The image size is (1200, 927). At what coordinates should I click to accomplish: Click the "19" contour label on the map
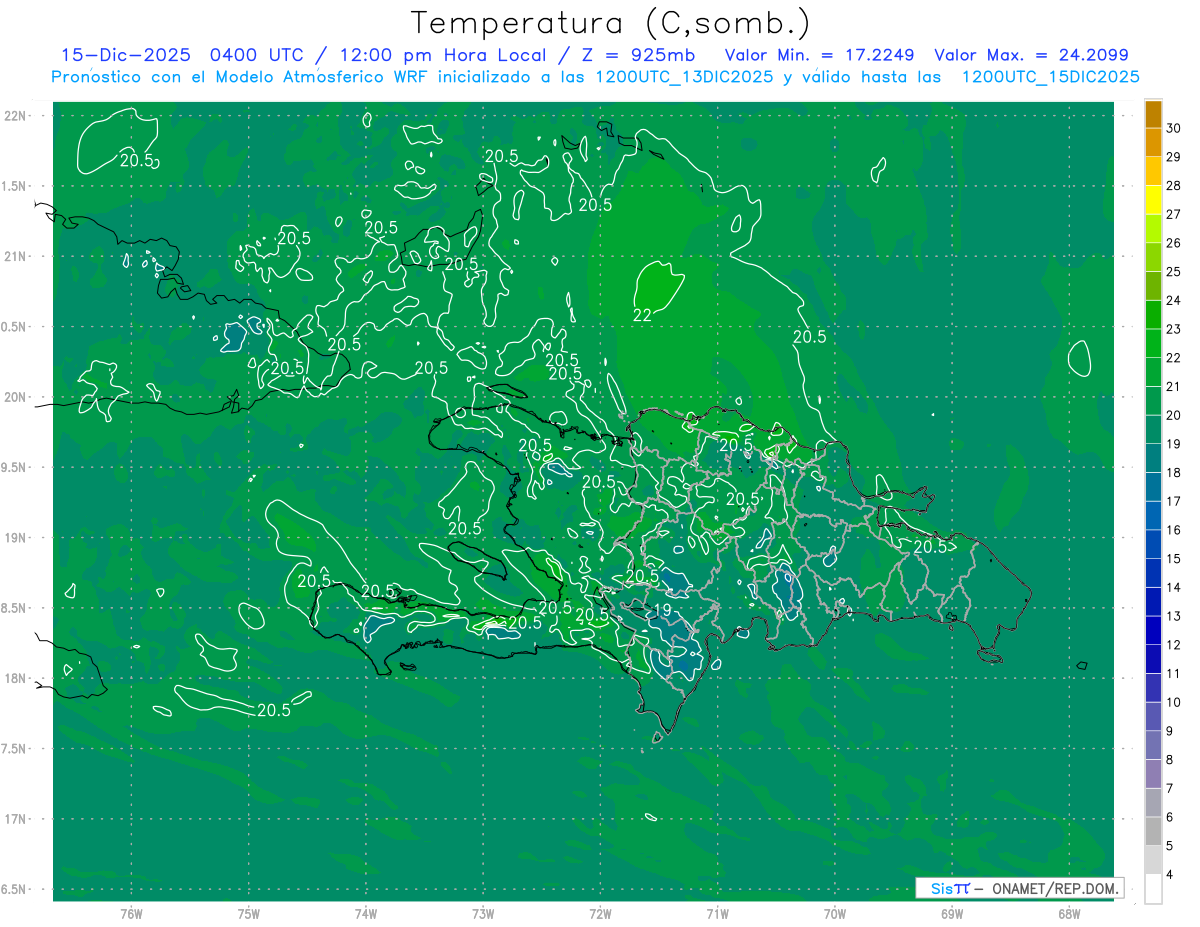tap(662, 610)
